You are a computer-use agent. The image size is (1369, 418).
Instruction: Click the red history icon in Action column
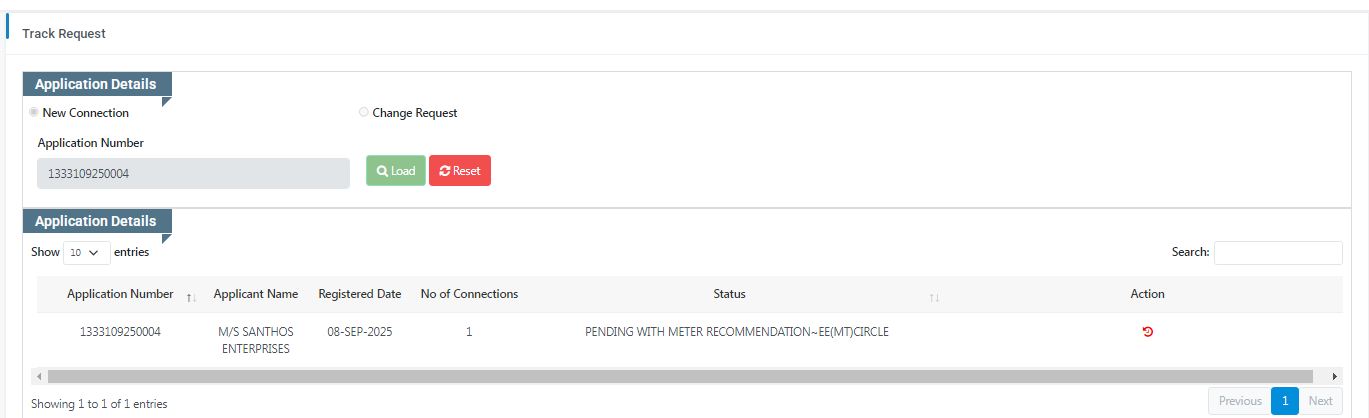pos(1147,332)
